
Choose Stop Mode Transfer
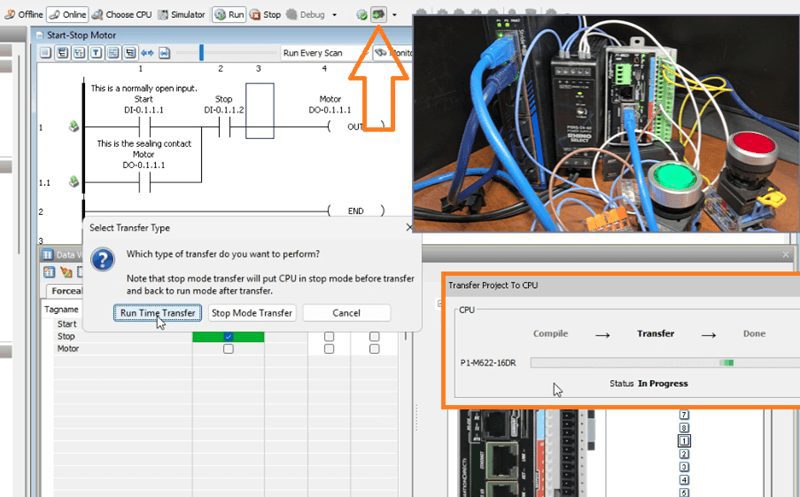coord(251,313)
